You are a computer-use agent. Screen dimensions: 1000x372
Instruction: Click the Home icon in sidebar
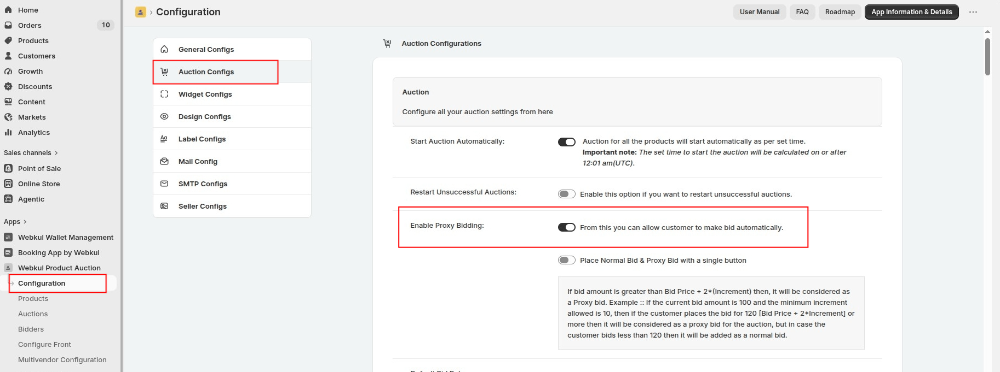click(x=8, y=10)
